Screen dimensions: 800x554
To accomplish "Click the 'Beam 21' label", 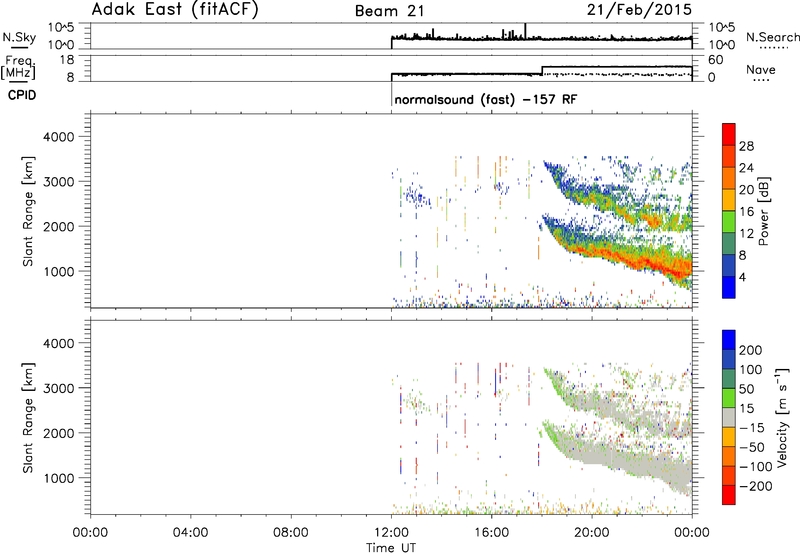I will pos(390,11).
